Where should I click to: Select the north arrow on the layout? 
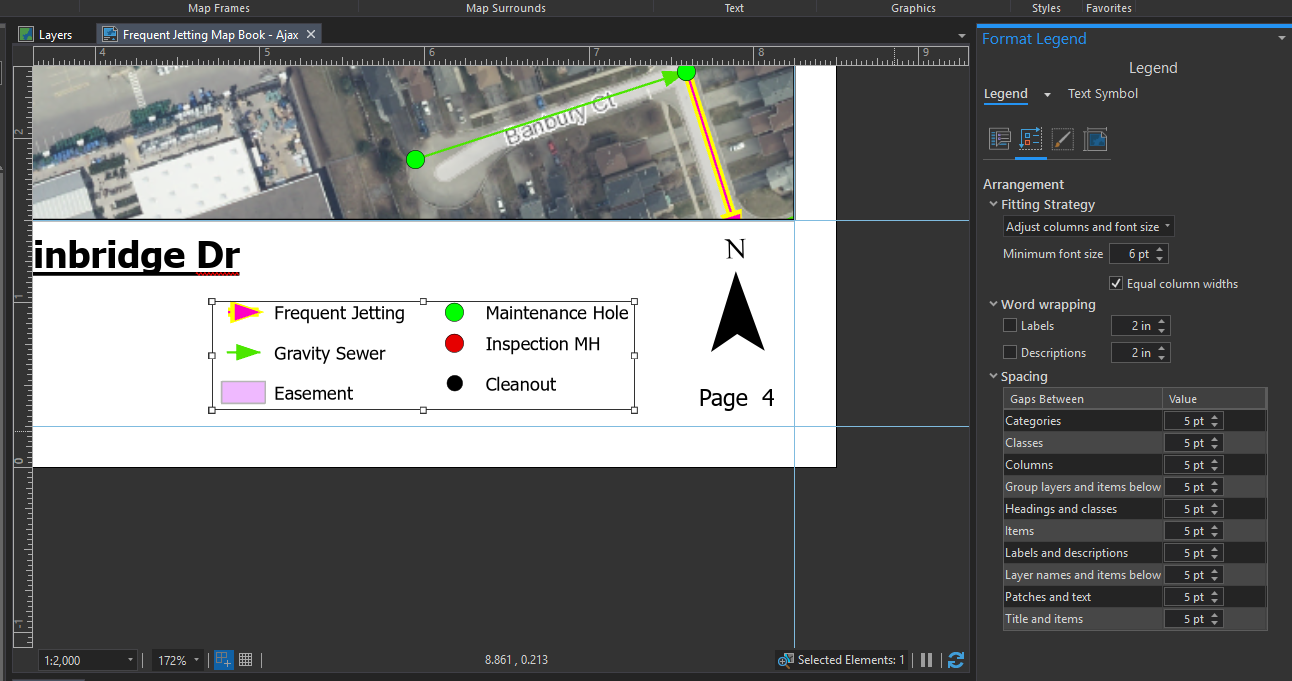click(737, 296)
